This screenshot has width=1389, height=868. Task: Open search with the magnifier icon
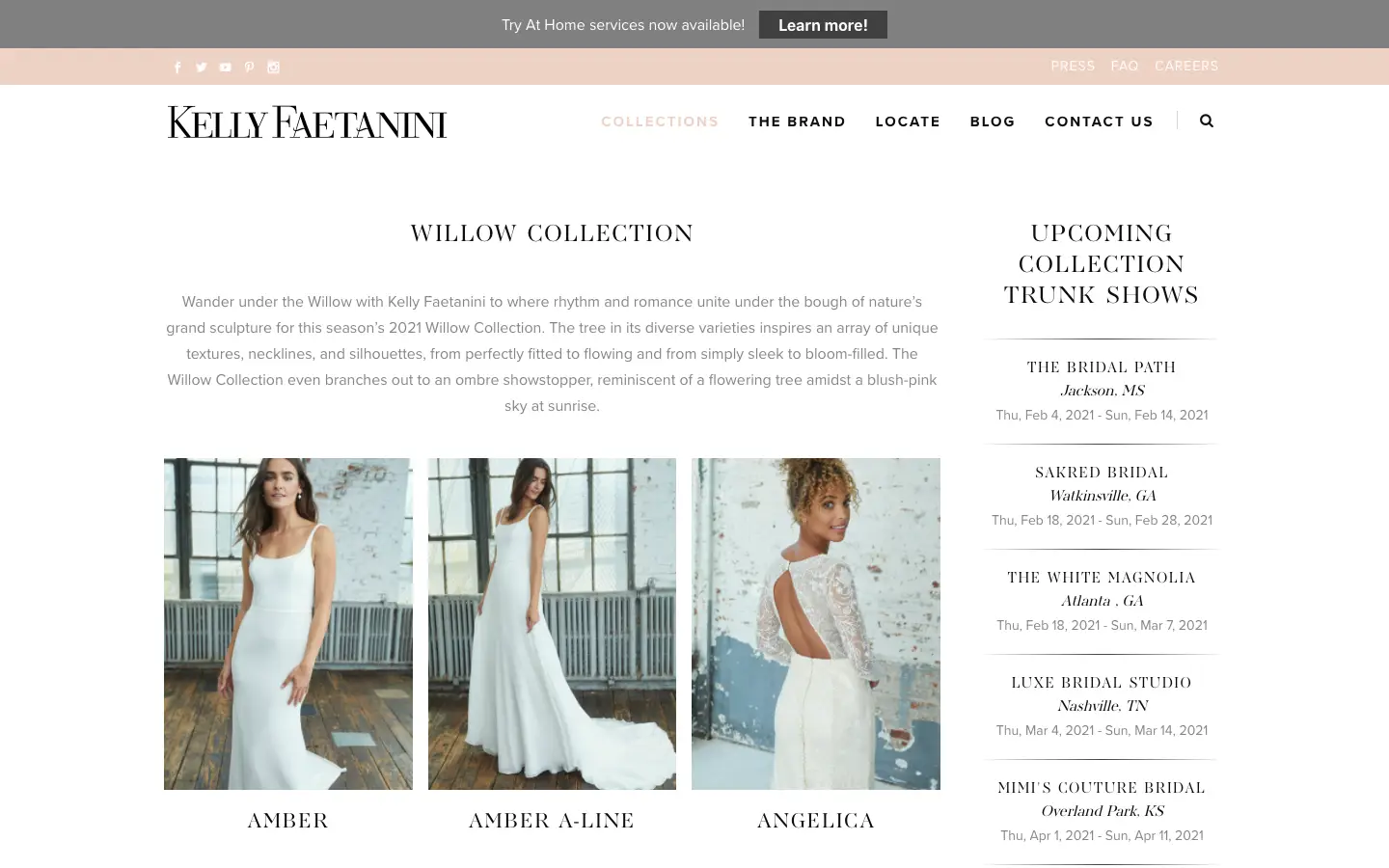pos(1207,122)
